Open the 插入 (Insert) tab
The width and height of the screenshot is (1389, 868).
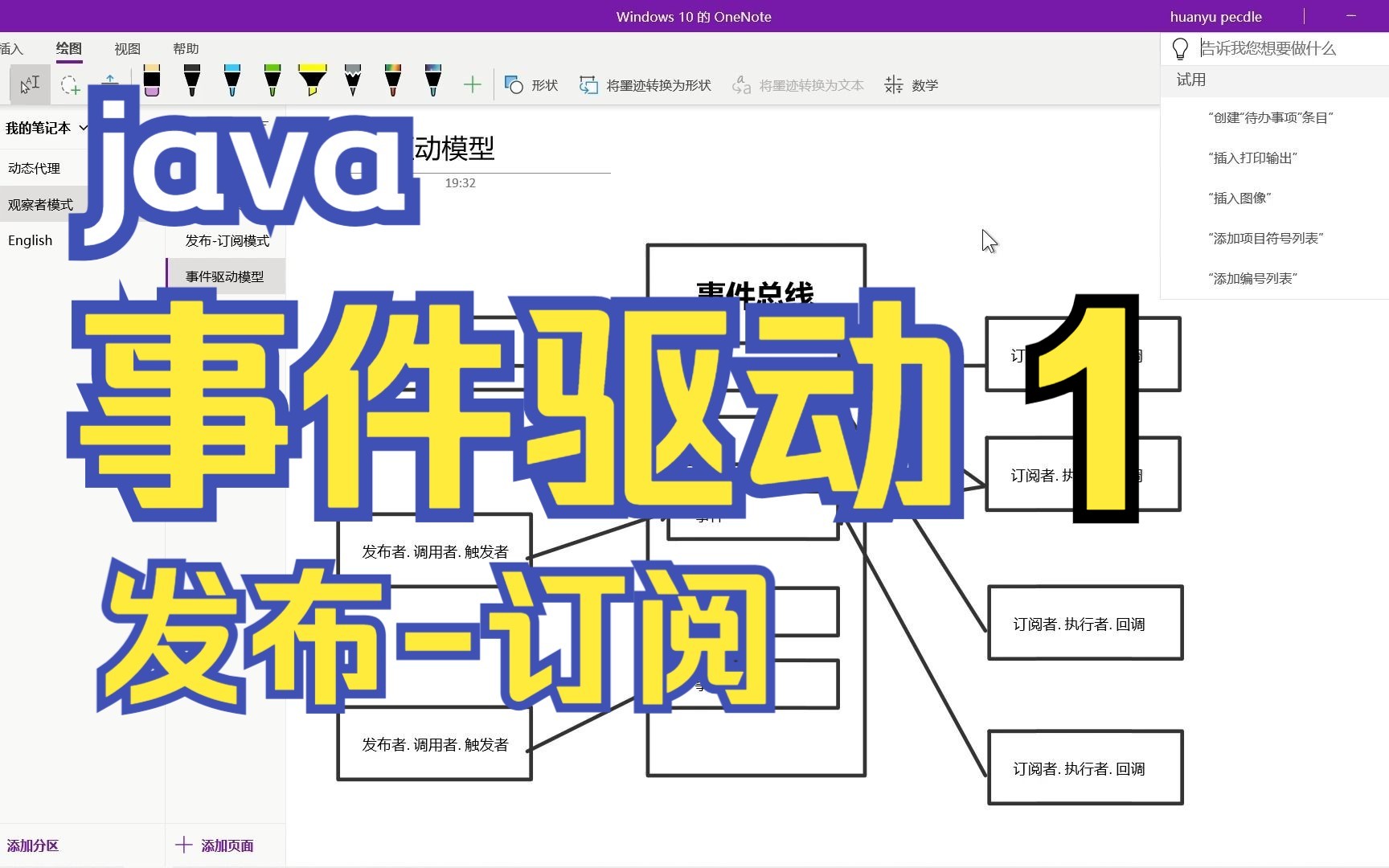11,49
